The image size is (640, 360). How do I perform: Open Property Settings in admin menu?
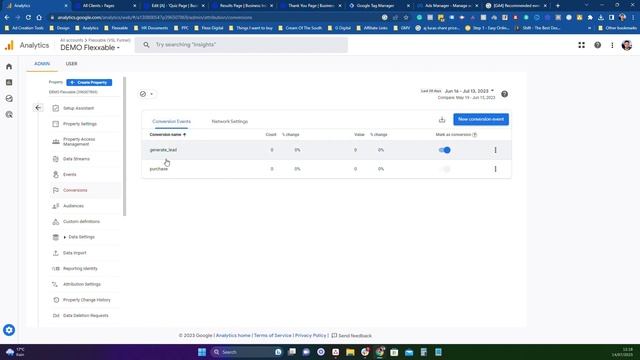coord(80,124)
